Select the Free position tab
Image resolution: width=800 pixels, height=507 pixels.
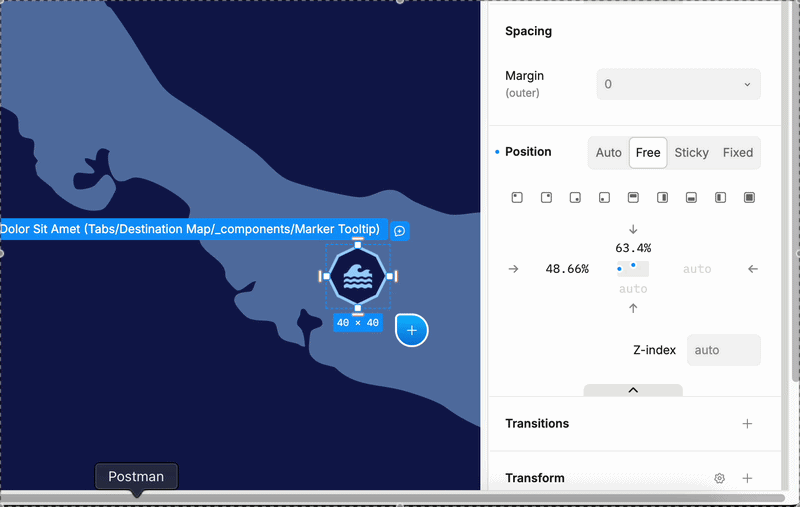pyautogui.click(x=648, y=153)
